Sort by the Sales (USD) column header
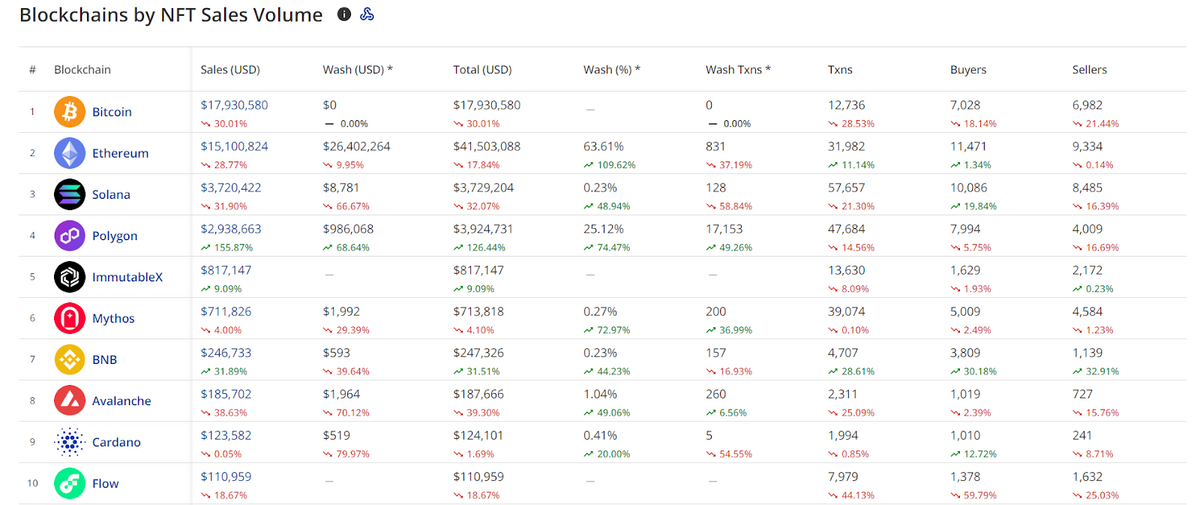This screenshot has height=505, width=1200. tap(230, 70)
